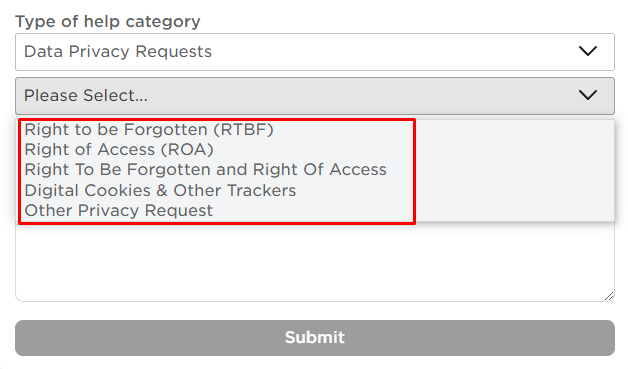Click the Type of help category label
The image size is (628, 369).
coord(108,21)
